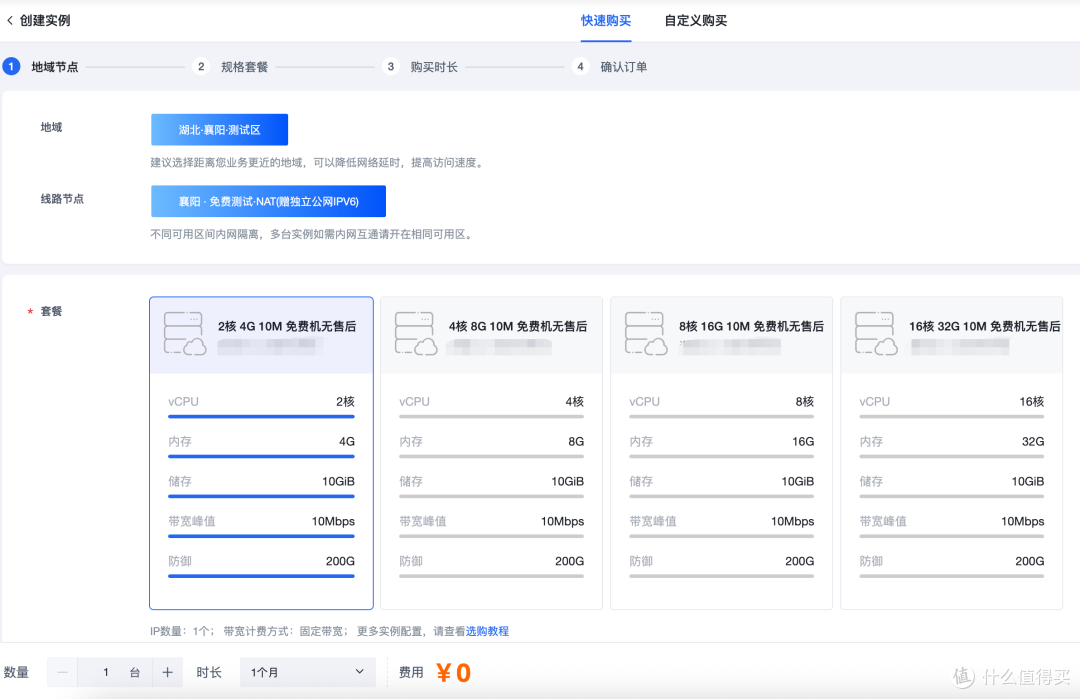Click server cloud icon on 4核 8G card
This screenshot has width=1080, height=699.
tap(416, 333)
